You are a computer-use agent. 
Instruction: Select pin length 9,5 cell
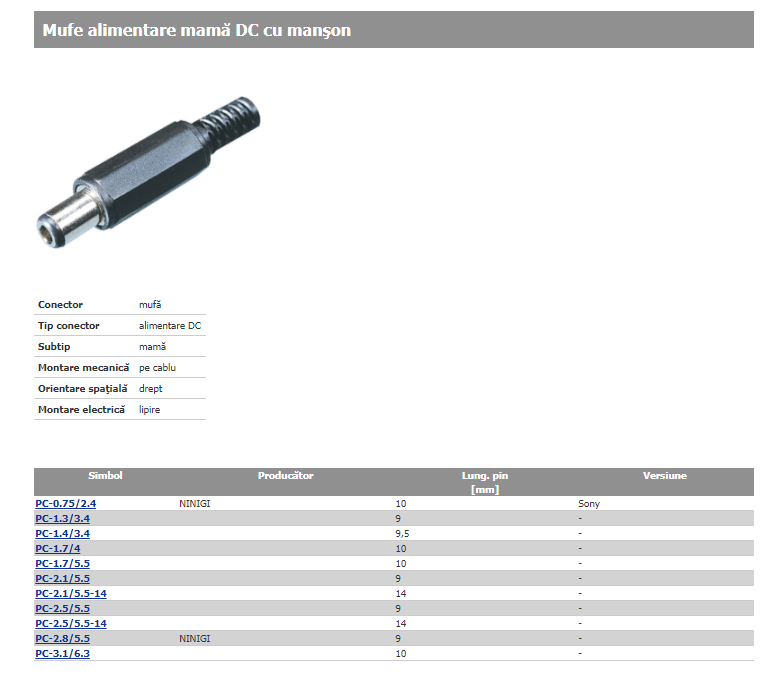[x=402, y=534]
